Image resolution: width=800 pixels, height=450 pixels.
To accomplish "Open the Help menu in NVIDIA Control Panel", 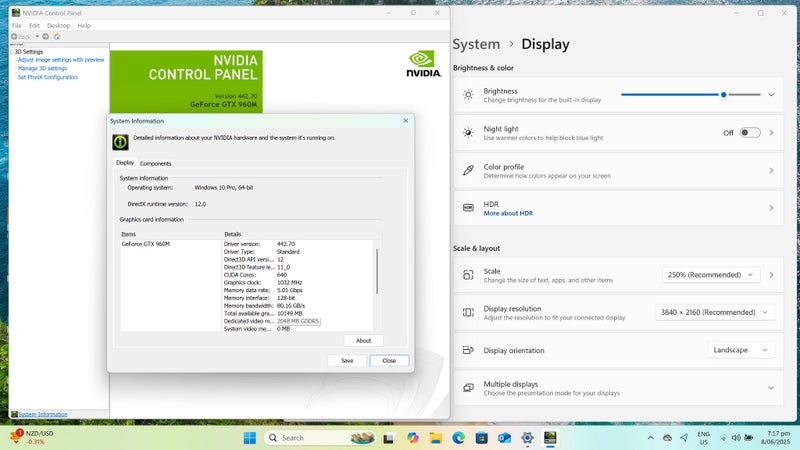I will pos(84,26).
